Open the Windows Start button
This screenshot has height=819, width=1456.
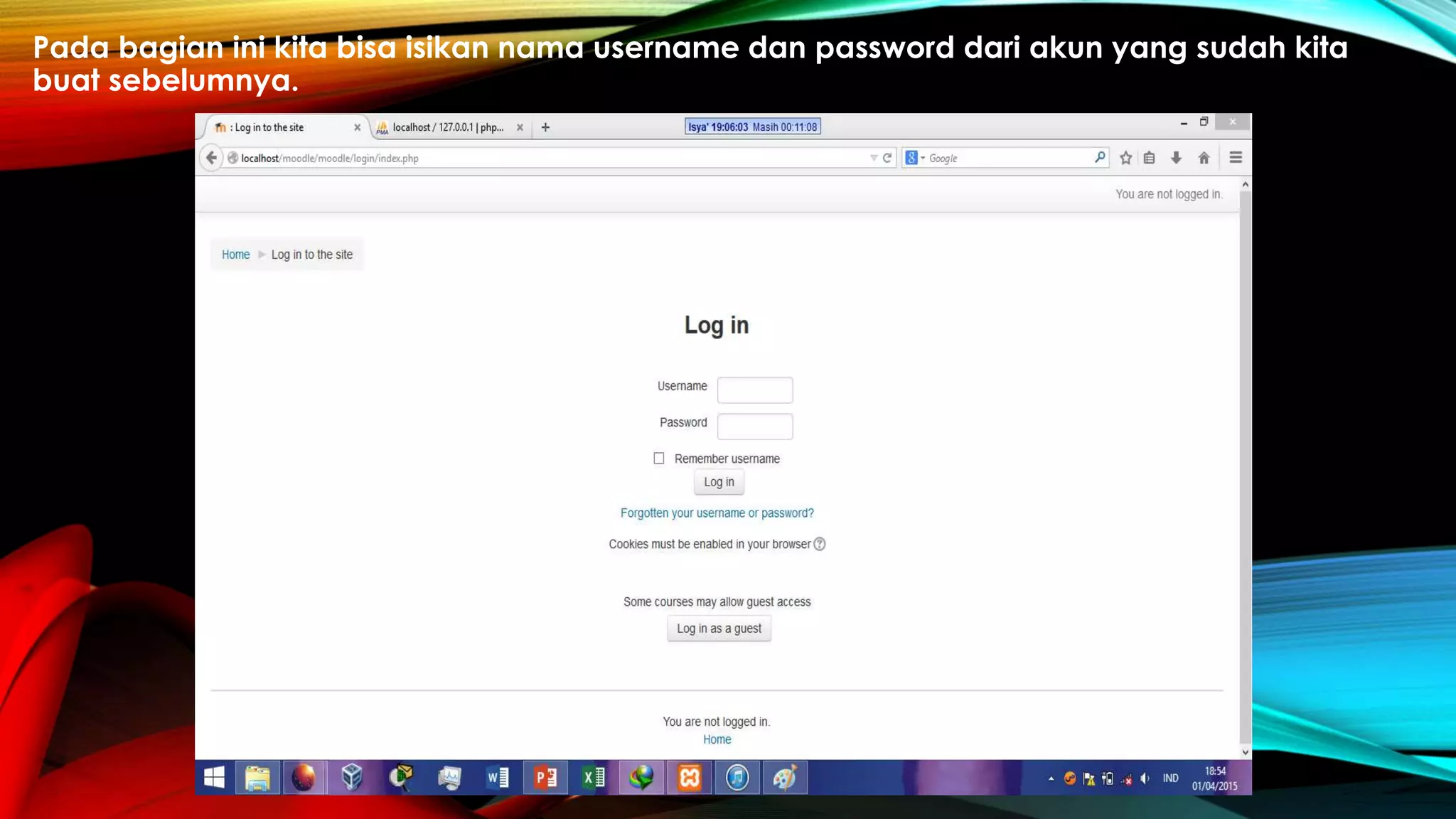click(214, 777)
